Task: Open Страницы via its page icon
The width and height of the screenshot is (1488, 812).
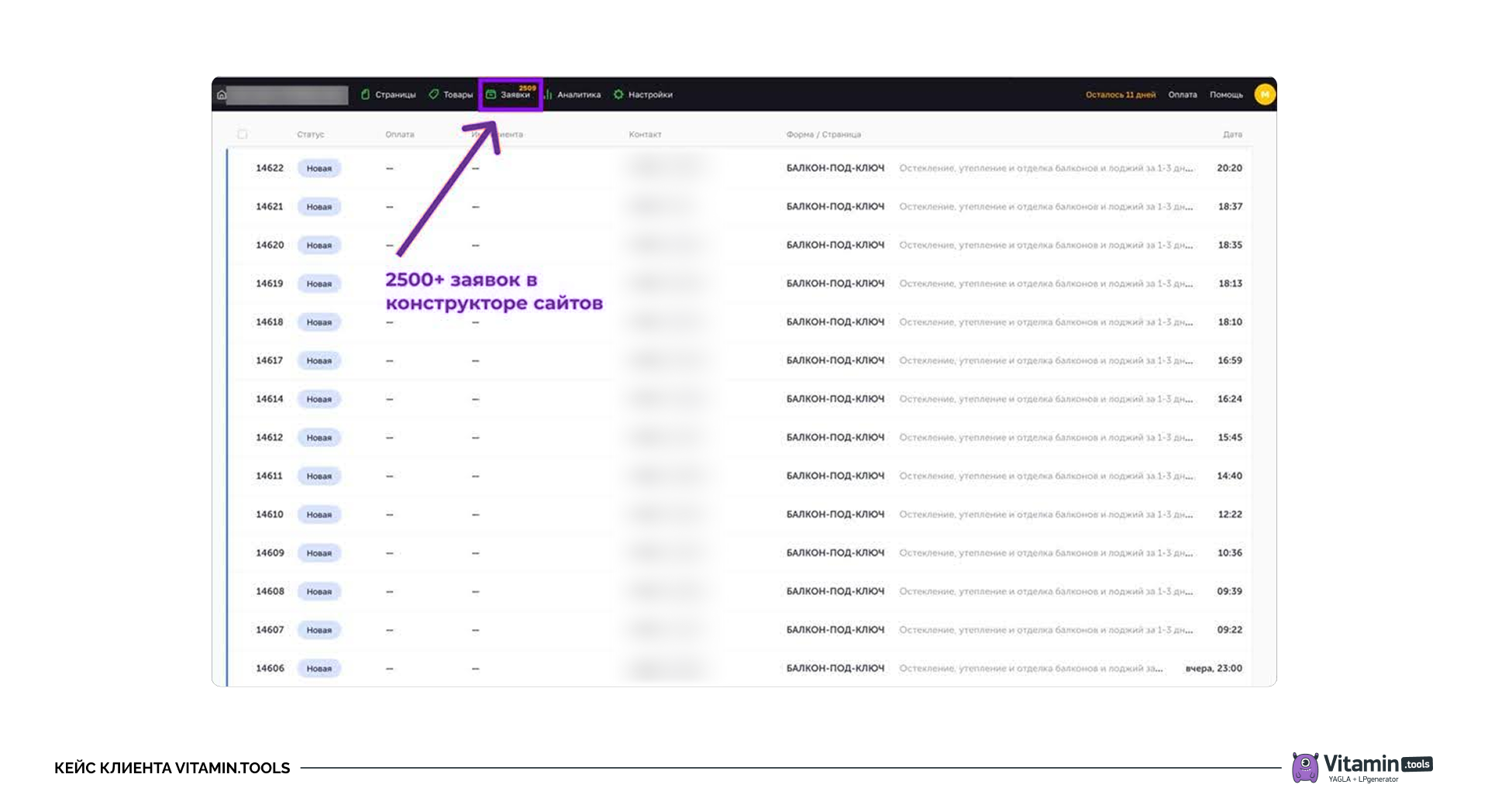Action: [x=365, y=95]
